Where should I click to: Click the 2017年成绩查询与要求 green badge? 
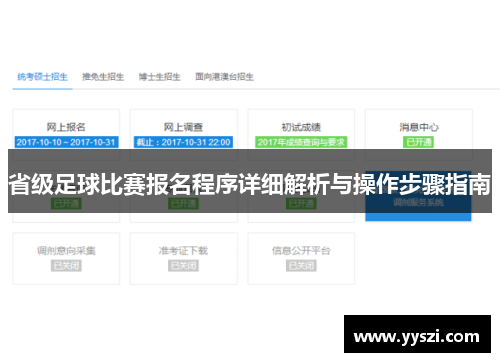[x=301, y=142]
